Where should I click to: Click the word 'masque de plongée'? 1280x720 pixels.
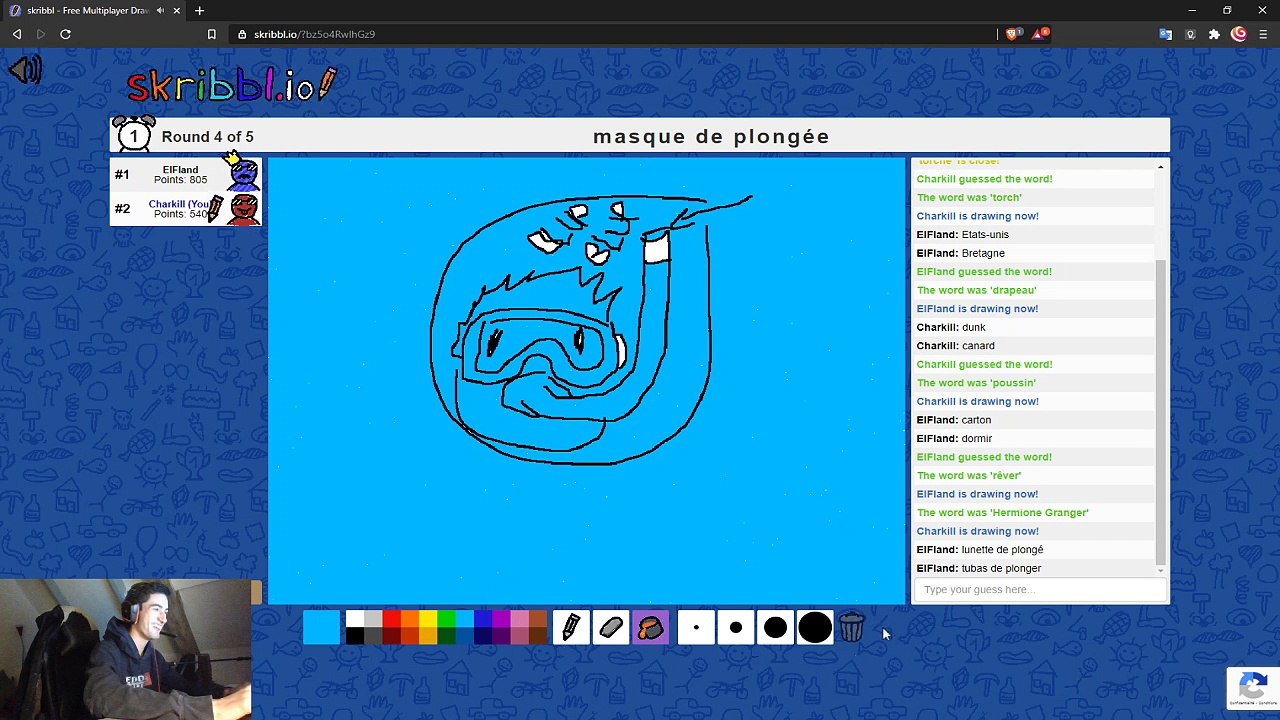711,137
